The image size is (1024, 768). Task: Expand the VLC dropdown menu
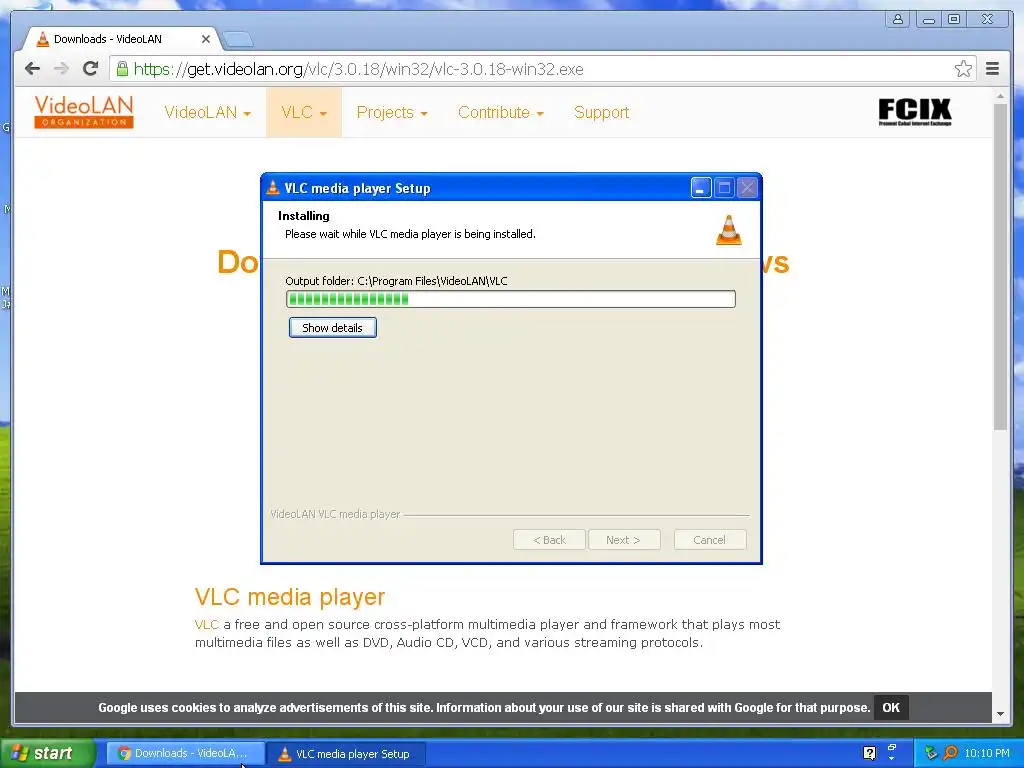[x=304, y=112]
